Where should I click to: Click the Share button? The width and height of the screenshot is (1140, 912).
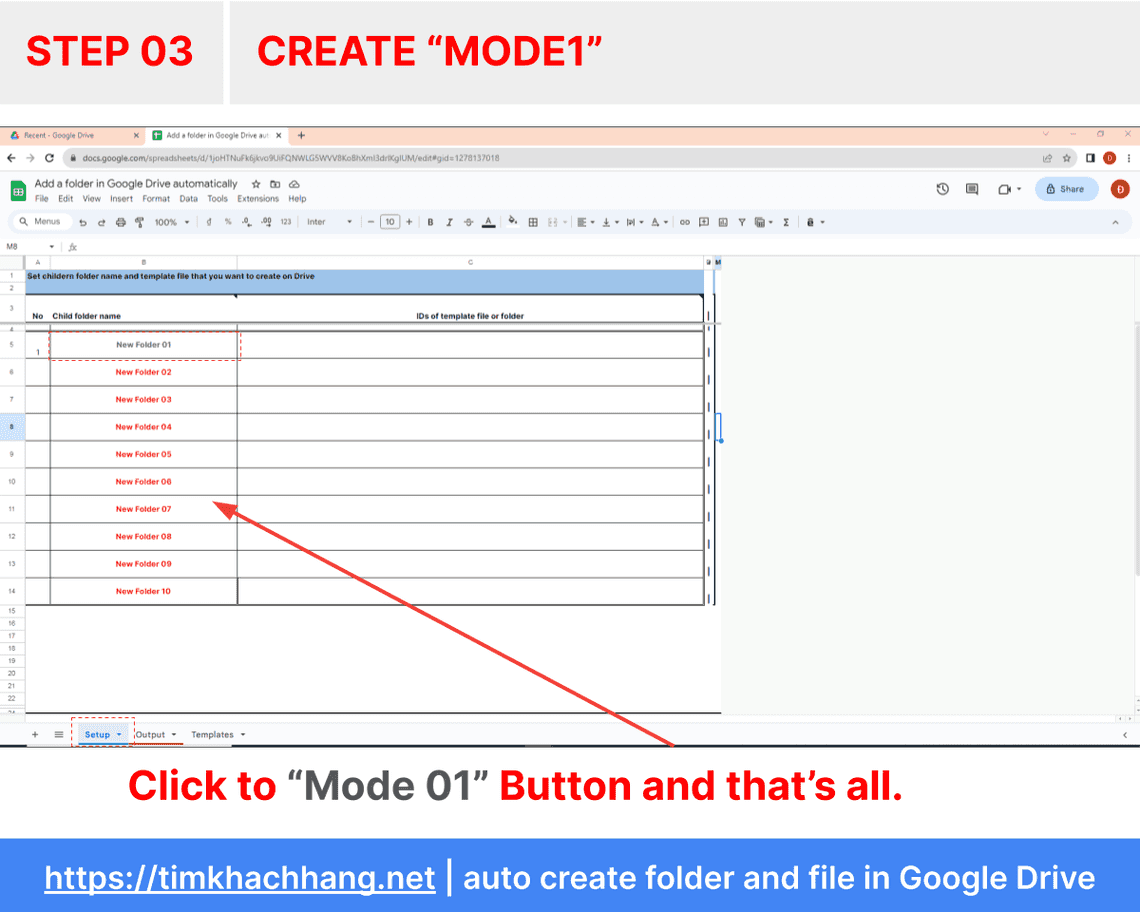[x=1065, y=189]
